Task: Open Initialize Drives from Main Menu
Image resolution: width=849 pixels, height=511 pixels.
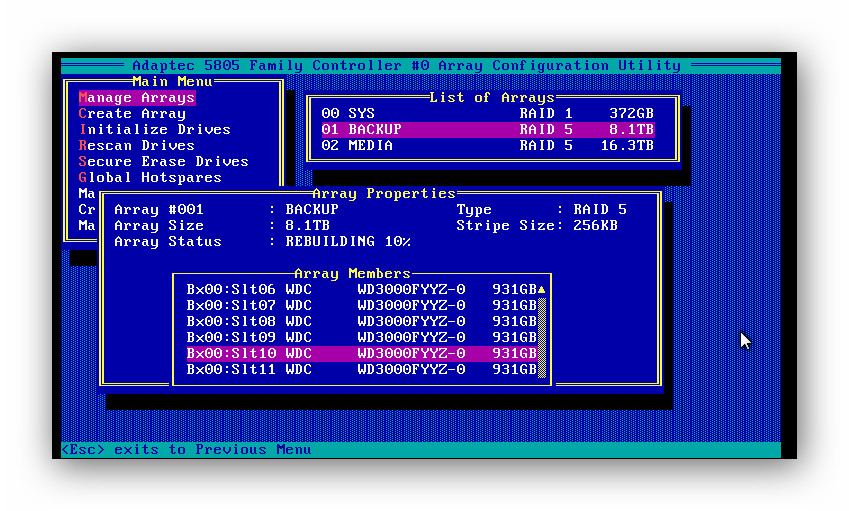Action: click(154, 130)
